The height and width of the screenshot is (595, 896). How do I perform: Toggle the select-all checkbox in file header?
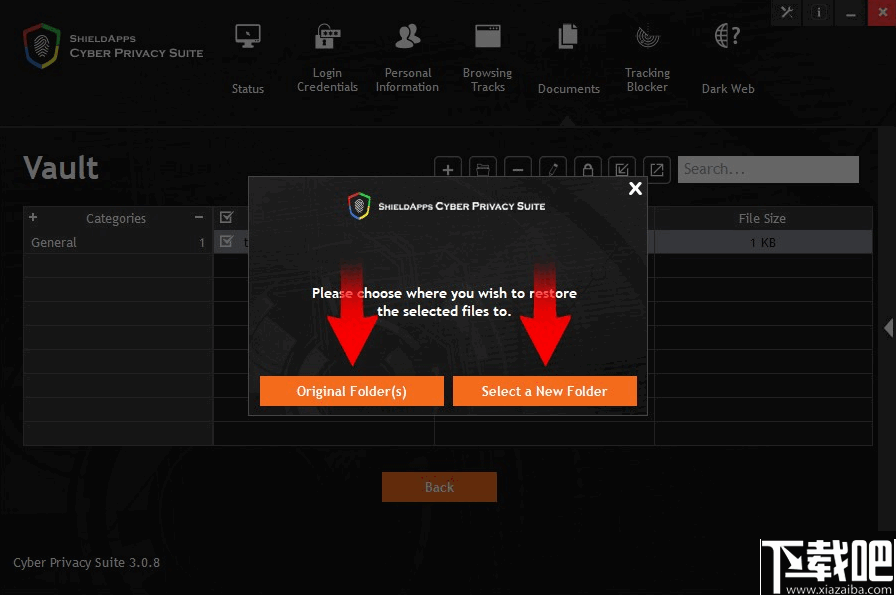tap(226, 217)
